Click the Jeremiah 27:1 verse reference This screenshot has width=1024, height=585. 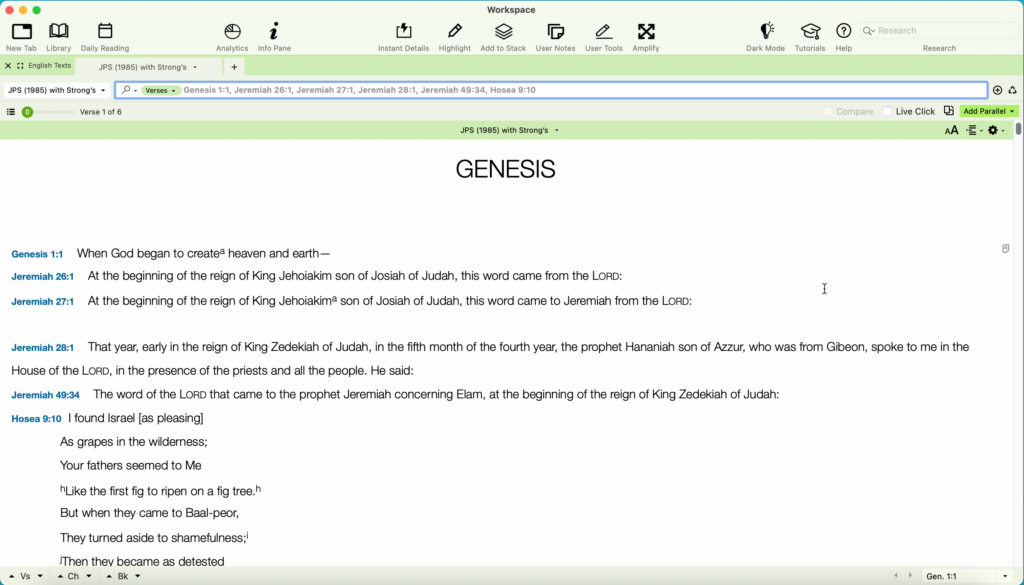pos(42,302)
